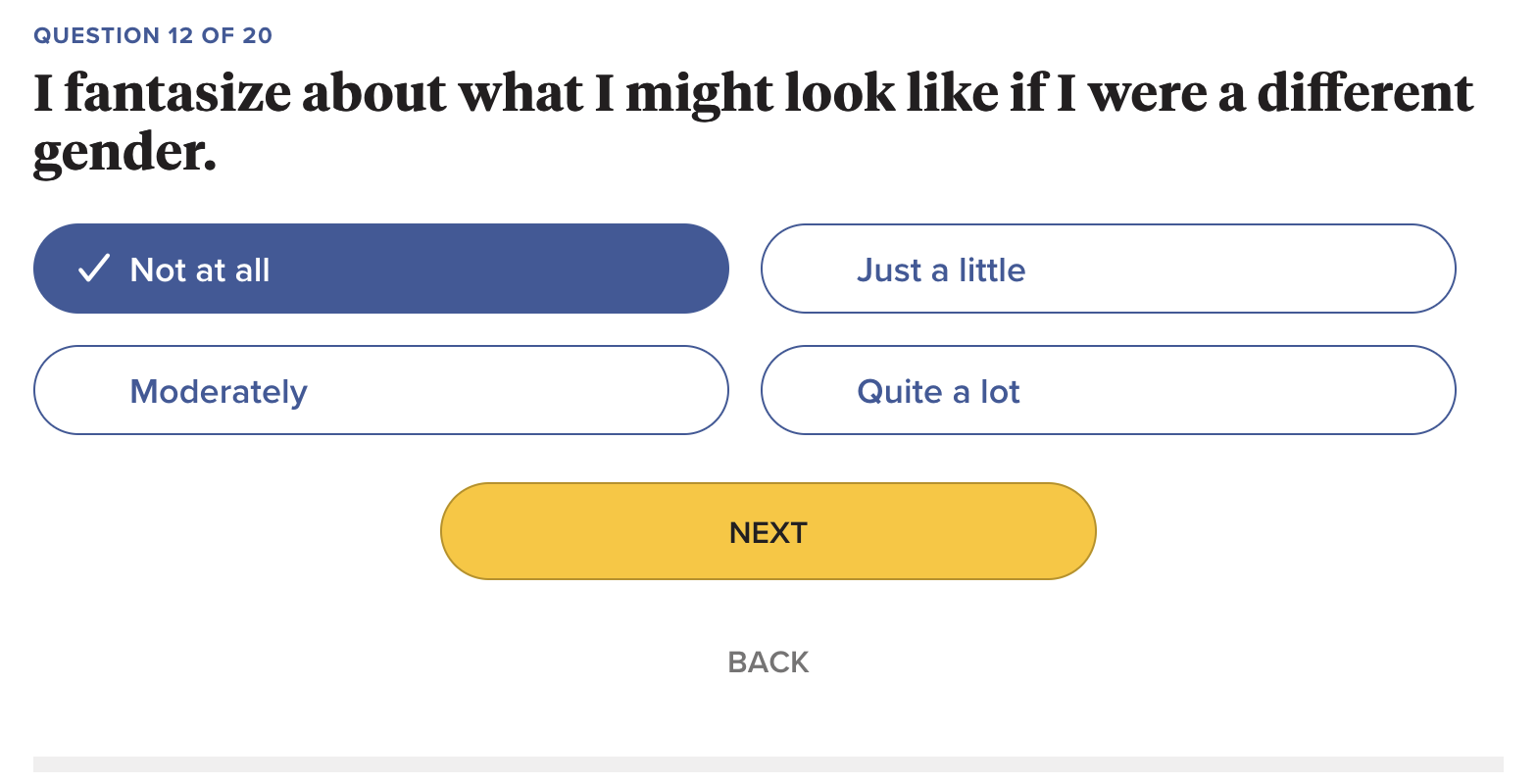Click the word "gender." in the heading
The width and height of the screenshot is (1537, 784).
pyautogui.click(x=124, y=152)
